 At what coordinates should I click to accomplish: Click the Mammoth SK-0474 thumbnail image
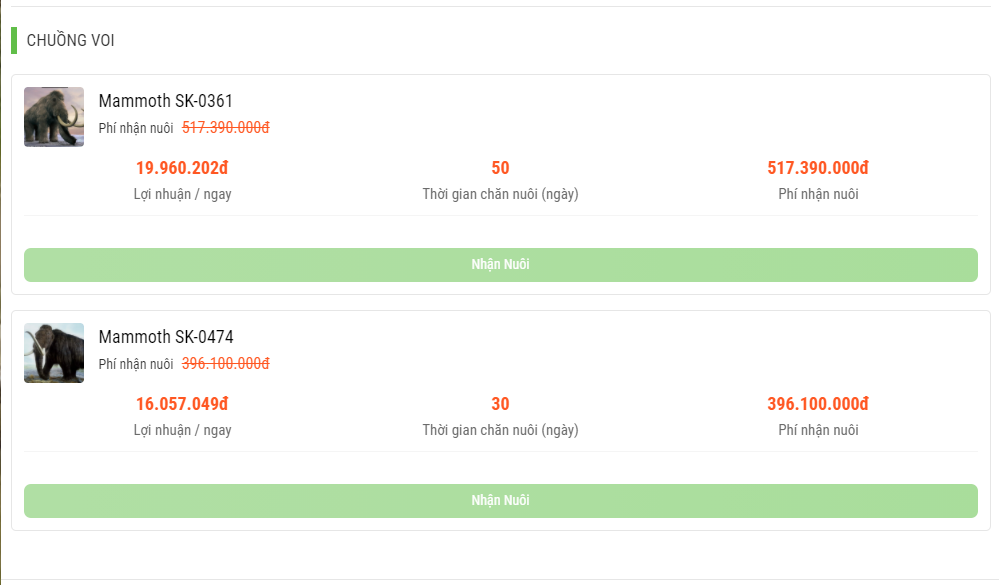(54, 353)
